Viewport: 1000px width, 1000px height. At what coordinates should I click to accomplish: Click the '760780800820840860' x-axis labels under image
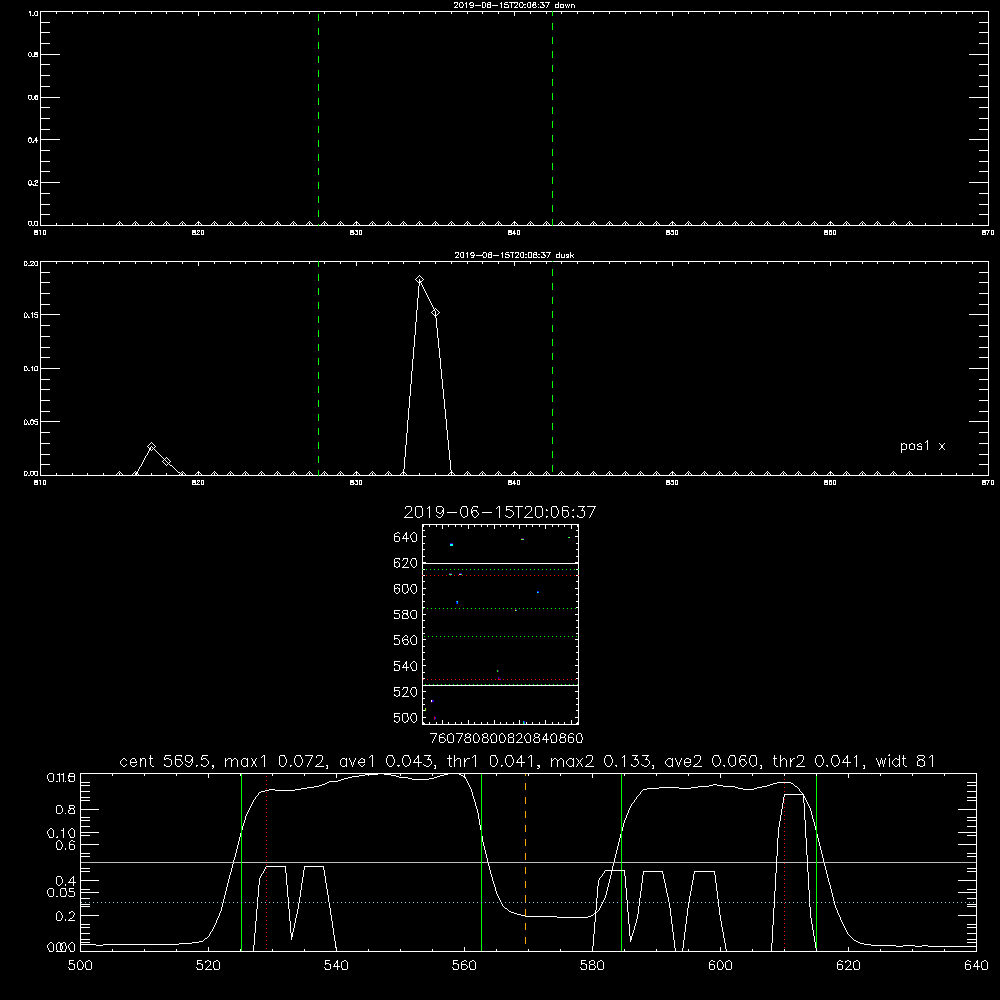(506, 738)
